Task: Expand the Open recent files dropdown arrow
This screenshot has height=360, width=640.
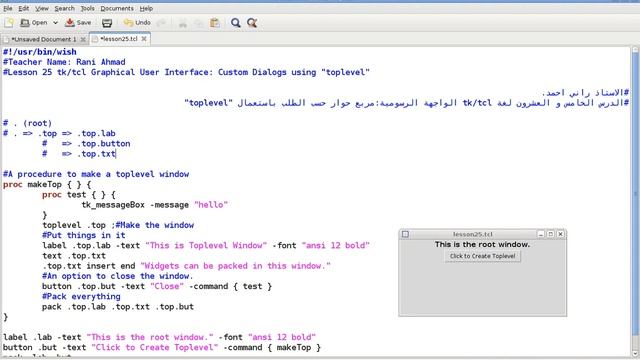Action: (56, 23)
